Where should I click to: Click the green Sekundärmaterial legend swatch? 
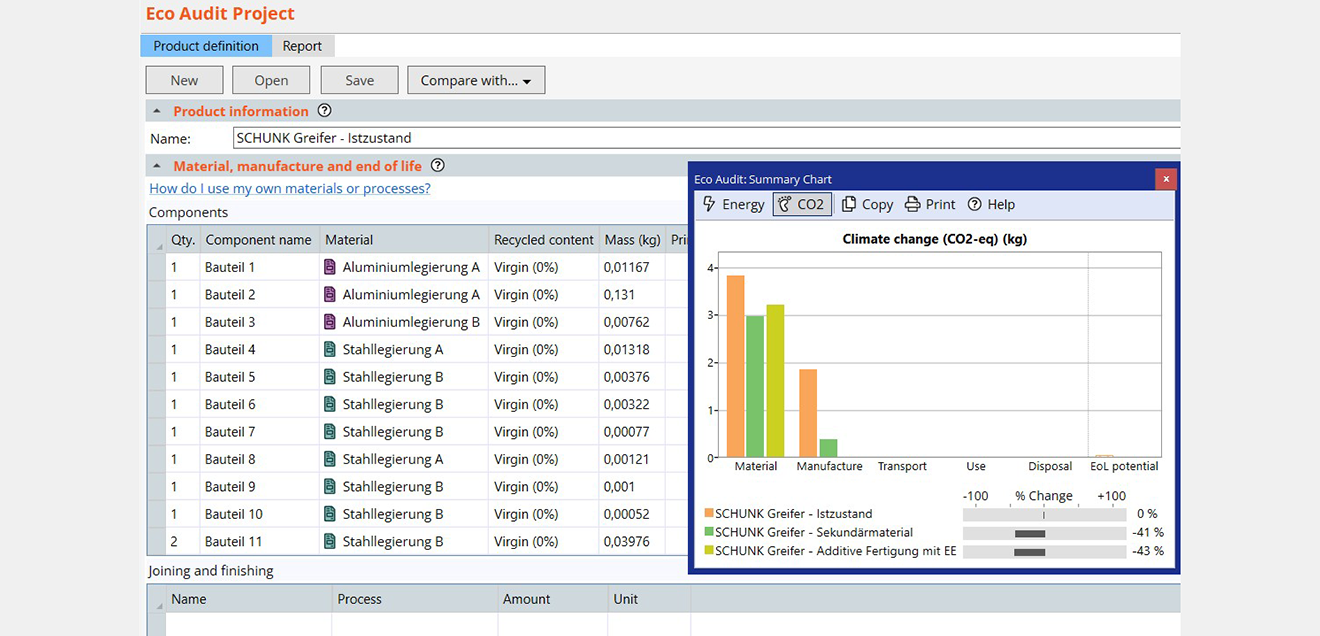pyautogui.click(x=708, y=532)
